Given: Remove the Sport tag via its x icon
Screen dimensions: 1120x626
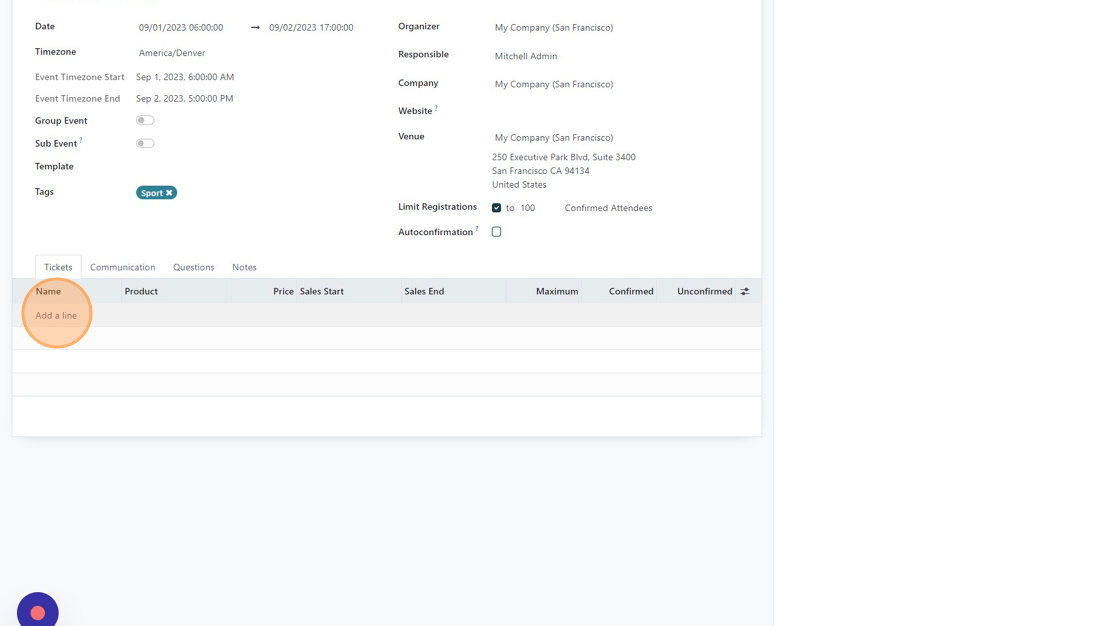Looking at the screenshot, I should tap(169, 193).
